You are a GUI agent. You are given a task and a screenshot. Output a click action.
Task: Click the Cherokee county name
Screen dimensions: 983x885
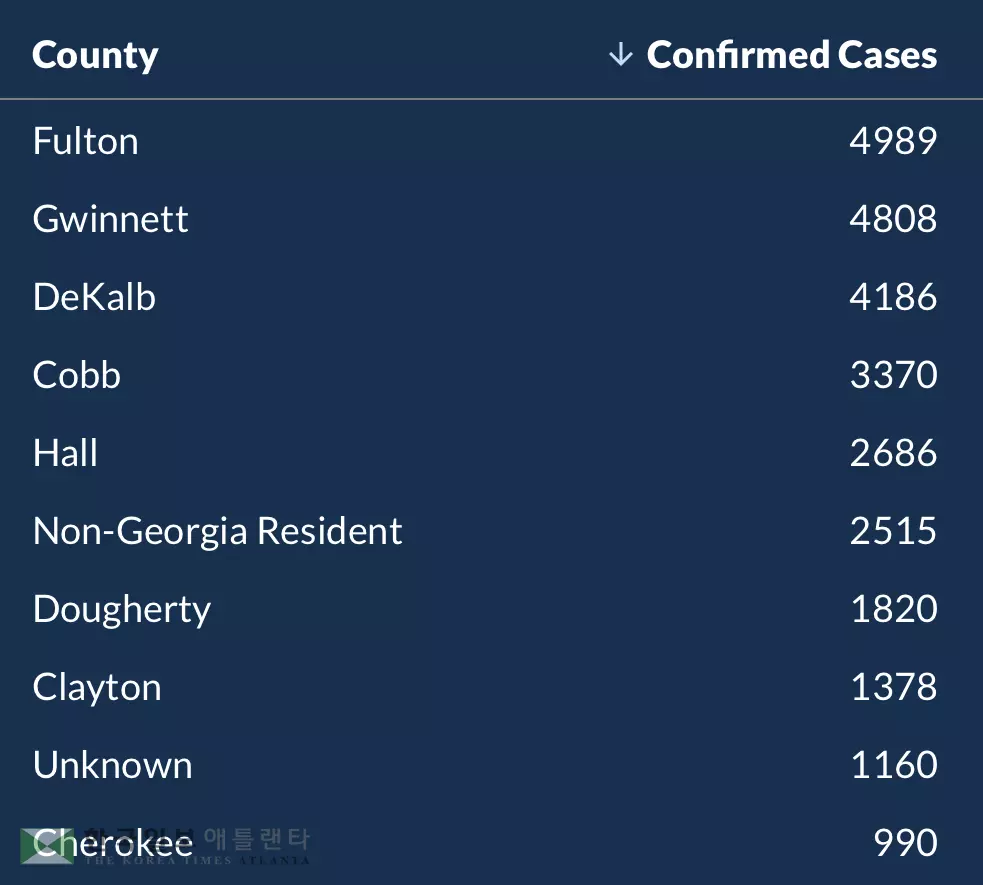tap(112, 843)
